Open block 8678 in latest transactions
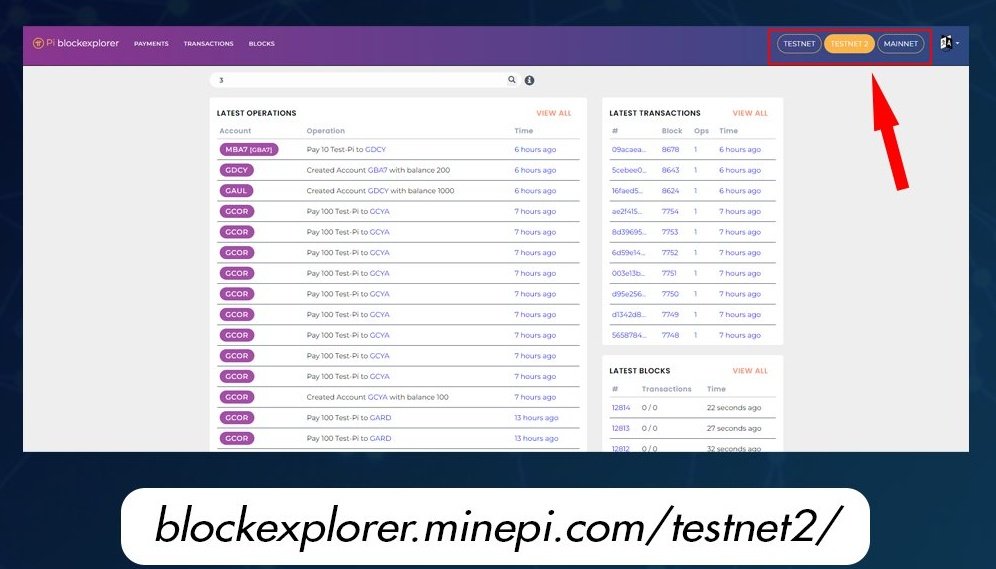996x569 pixels. [x=670, y=149]
